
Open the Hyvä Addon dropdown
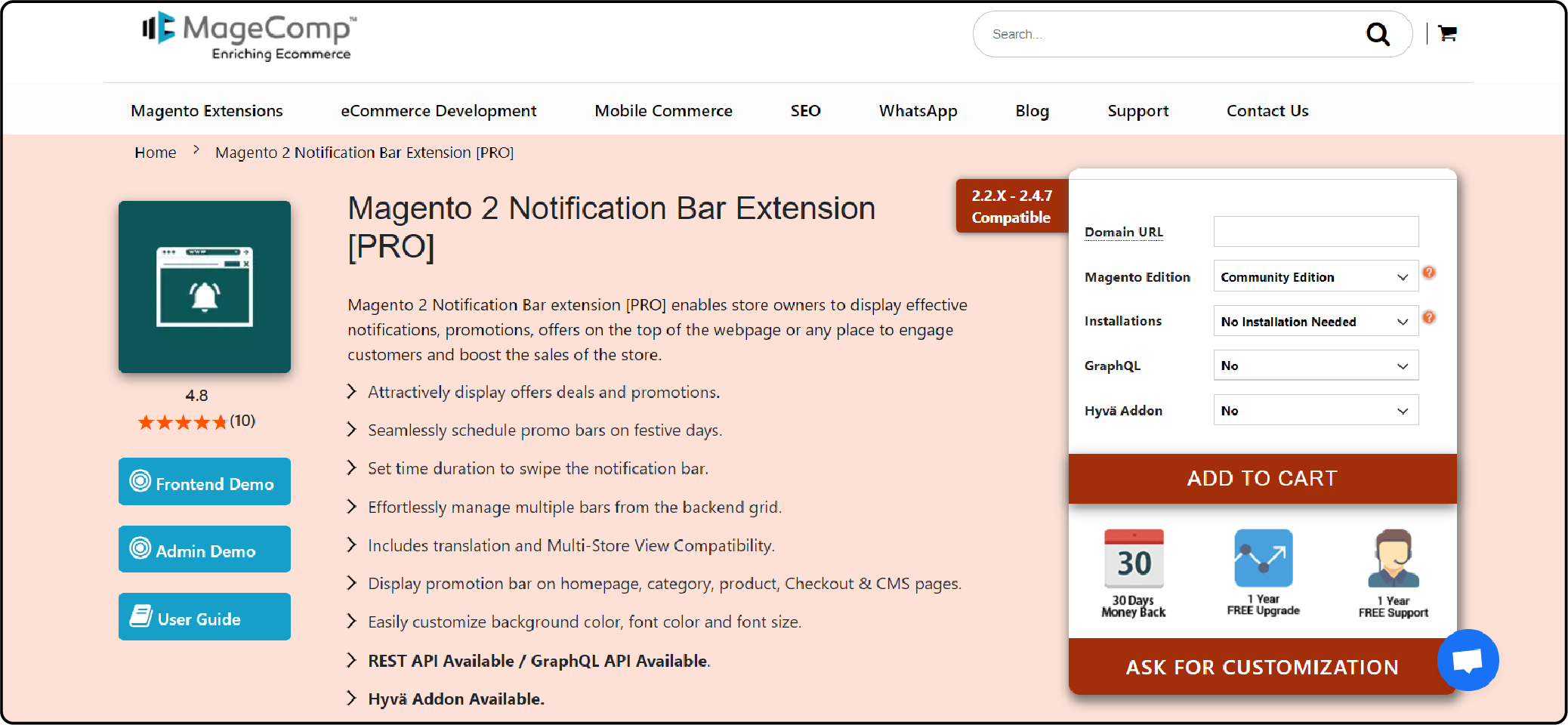coord(1316,410)
